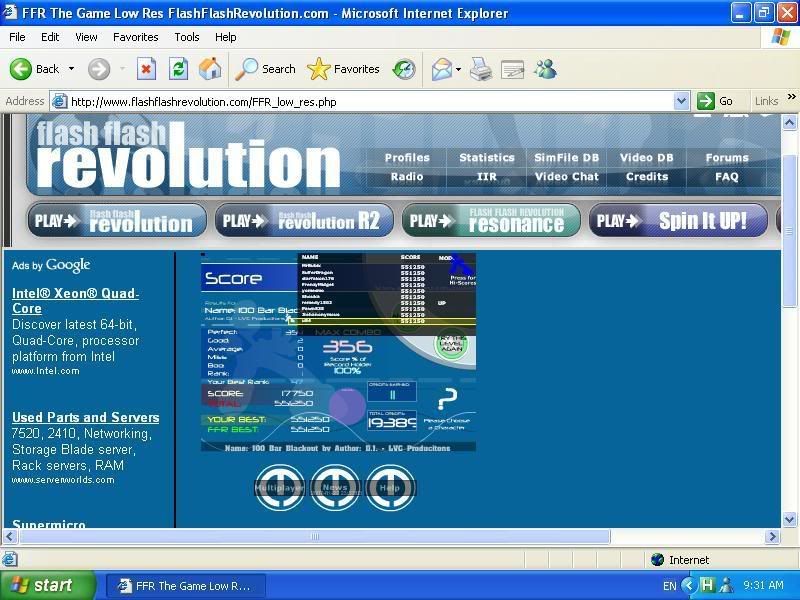Expand the Mail dropdown arrow
The height and width of the screenshot is (600, 800).
[x=458, y=69]
